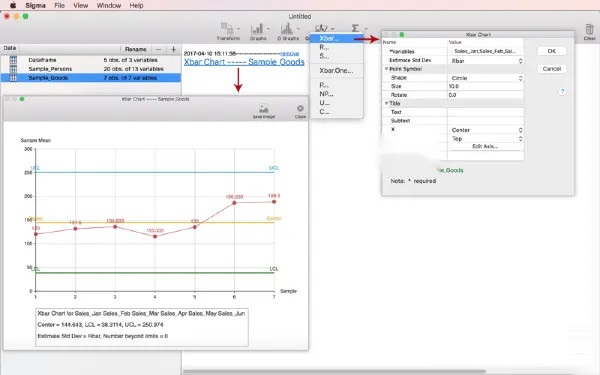
Task: Click the Rotate value field
Action: pyautogui.click(x=485, y=95)
